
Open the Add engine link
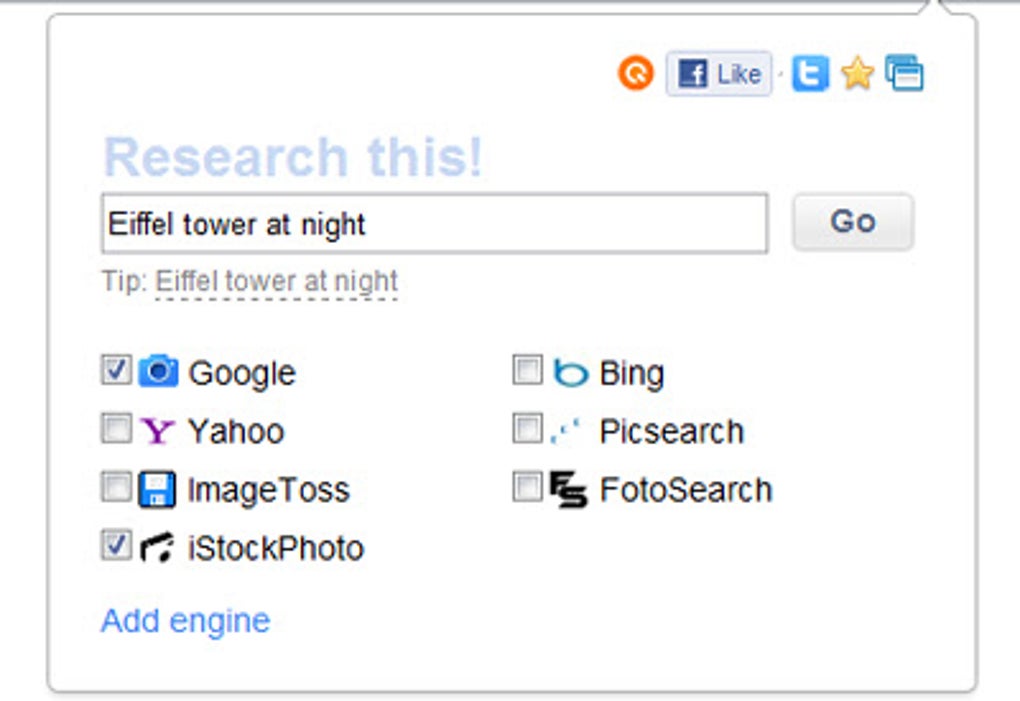click(x=185, y=620)
